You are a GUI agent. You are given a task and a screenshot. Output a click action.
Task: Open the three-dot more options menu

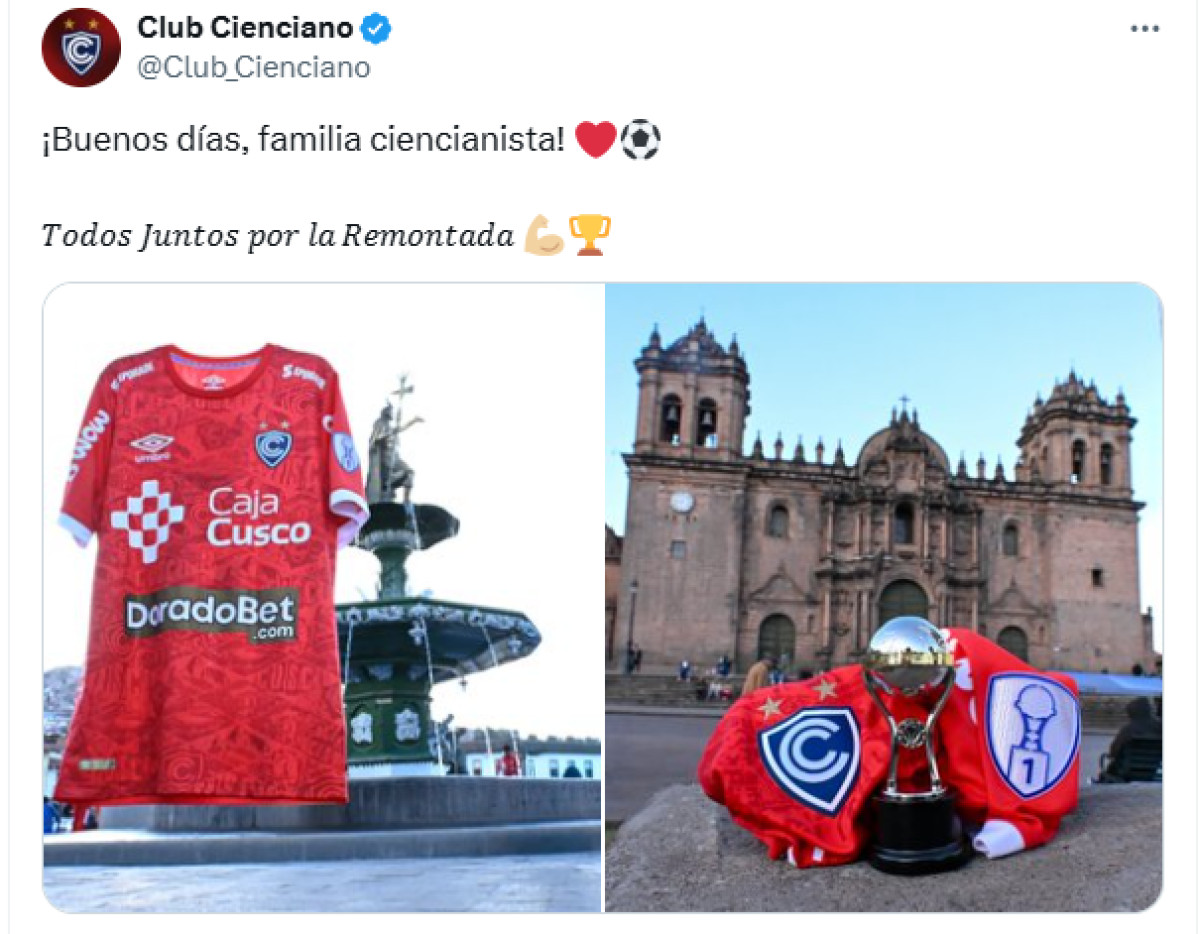pos(1145,29)
